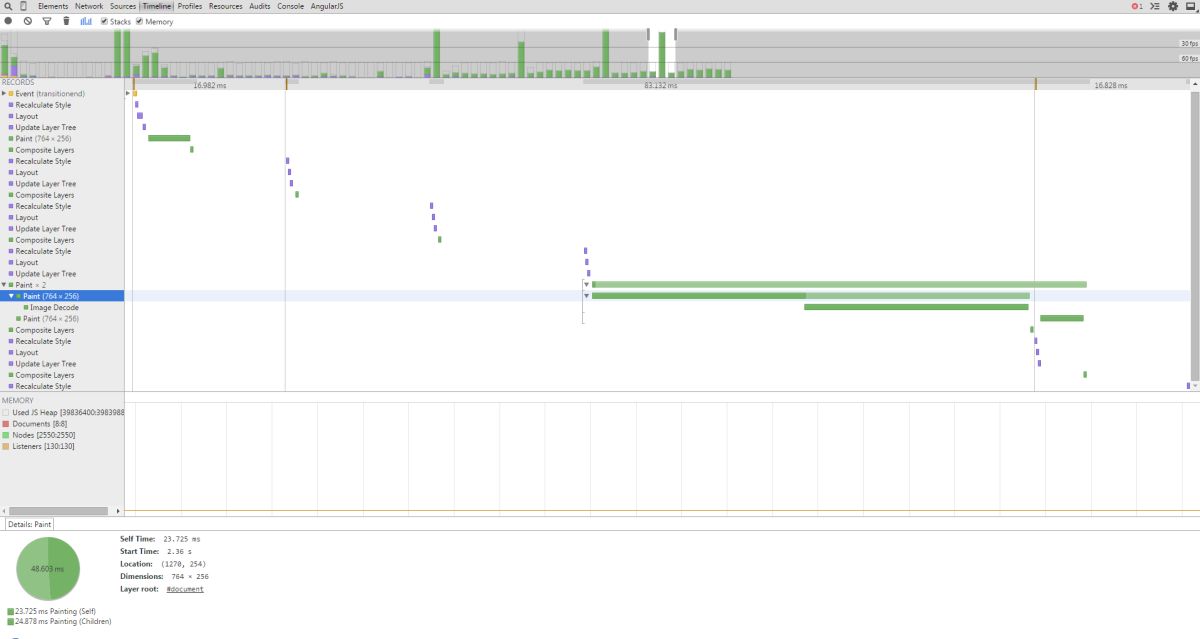This screenshot has height=639, width=1200.
Task: Click the left overview window handle
Action: tap(648, 34)
